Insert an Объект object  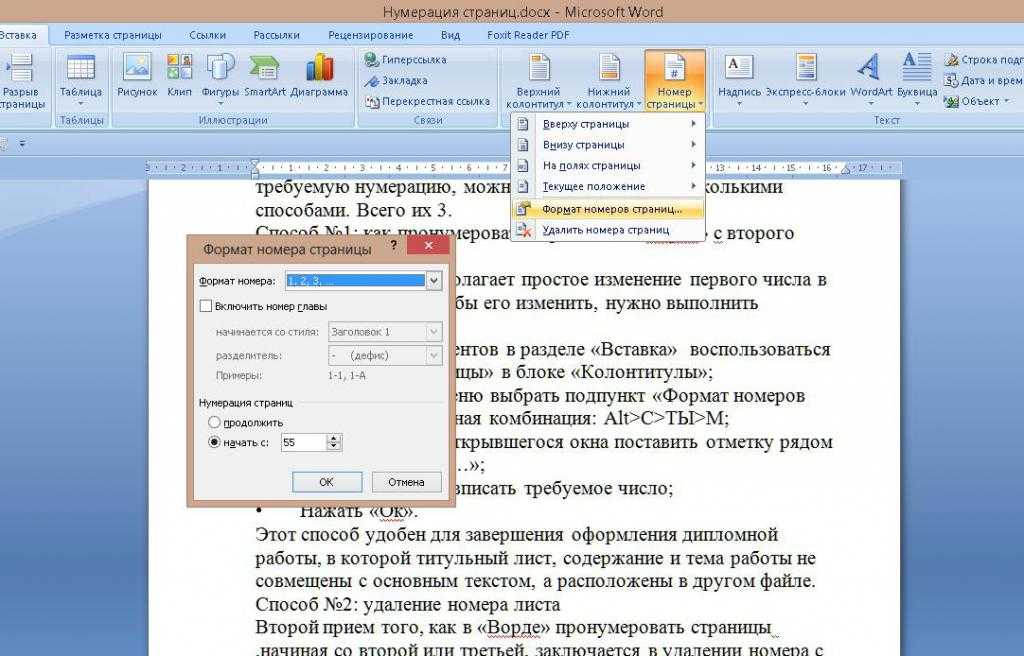click(x=977, y=101)
